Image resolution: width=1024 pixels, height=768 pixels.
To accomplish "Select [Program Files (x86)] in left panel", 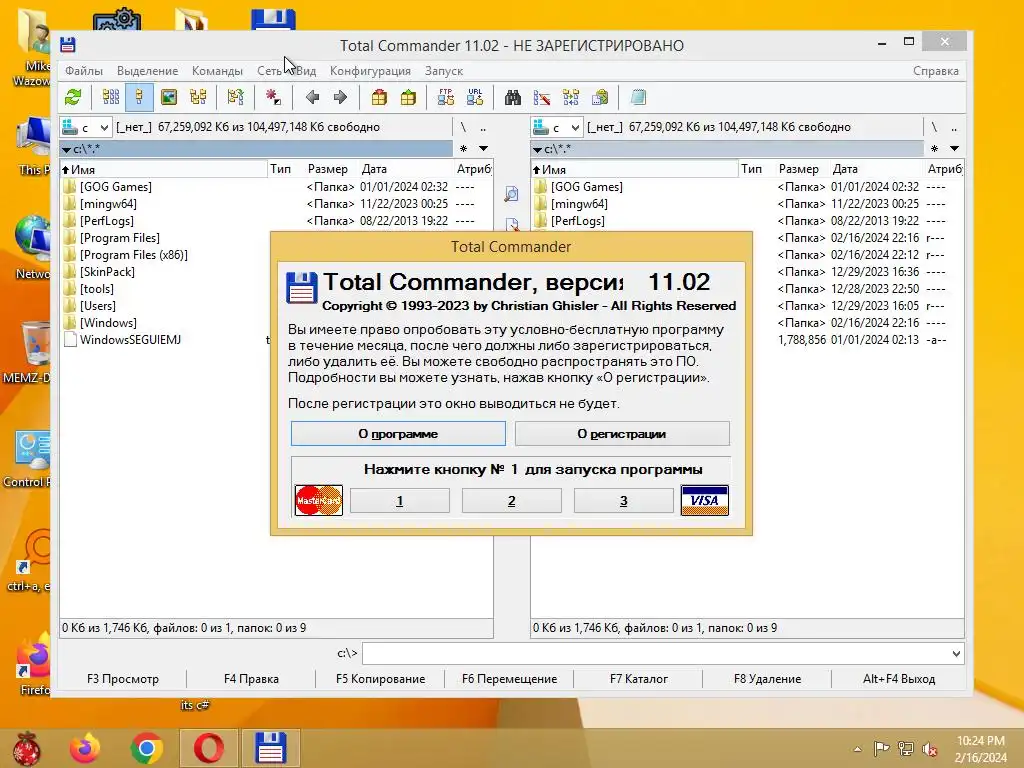I will 133,255.
